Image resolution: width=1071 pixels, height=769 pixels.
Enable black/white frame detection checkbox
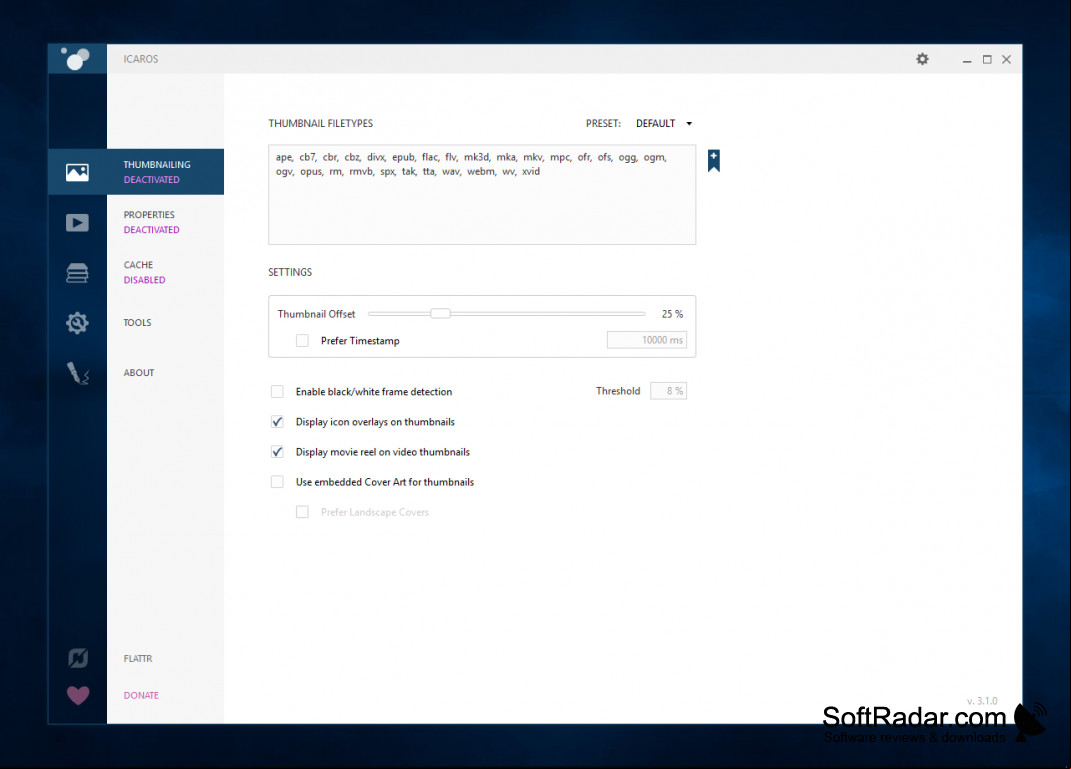277,391
